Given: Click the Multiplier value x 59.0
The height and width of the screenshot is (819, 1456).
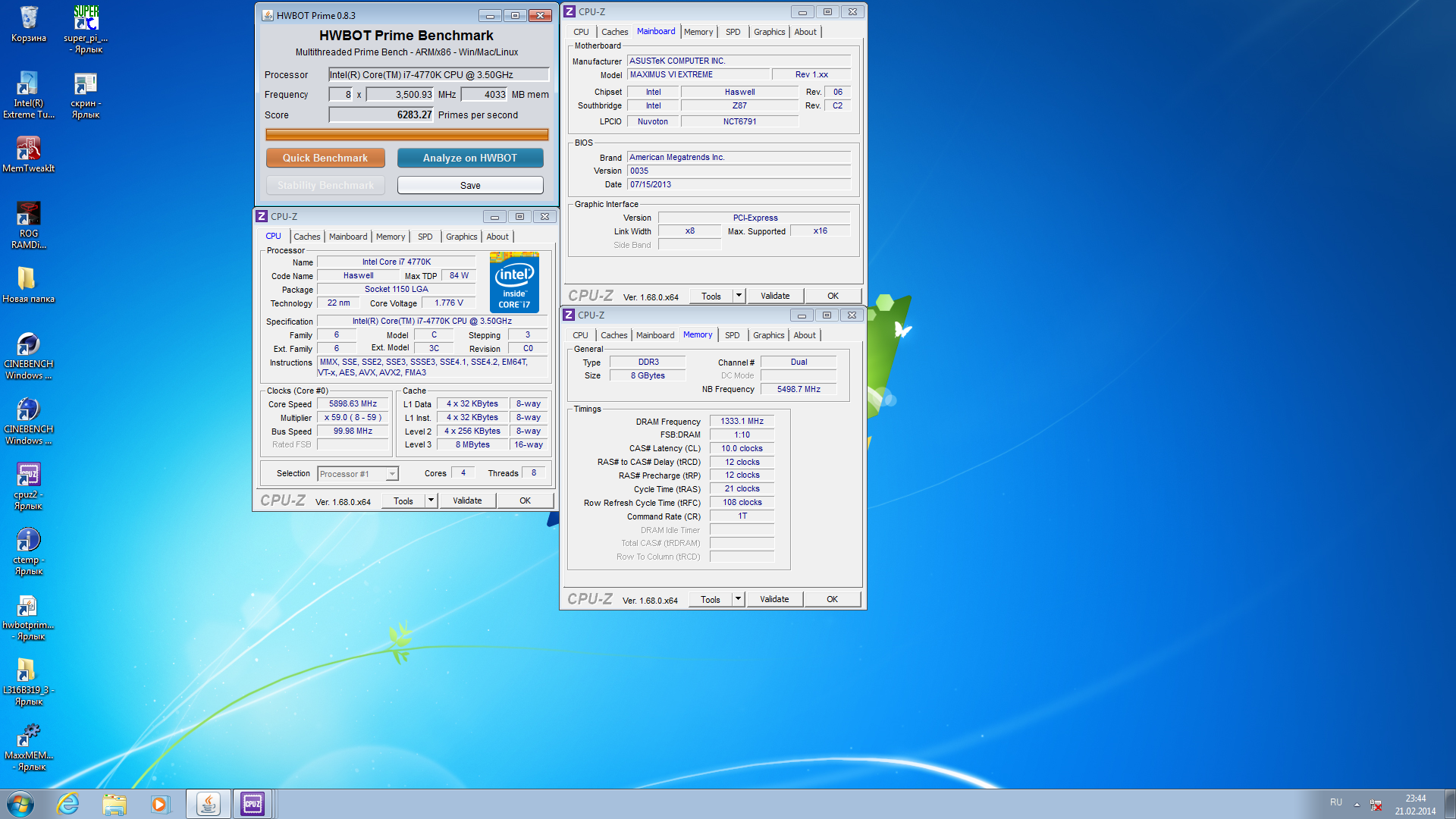Looking at the screenshot, I should (353, 417).
